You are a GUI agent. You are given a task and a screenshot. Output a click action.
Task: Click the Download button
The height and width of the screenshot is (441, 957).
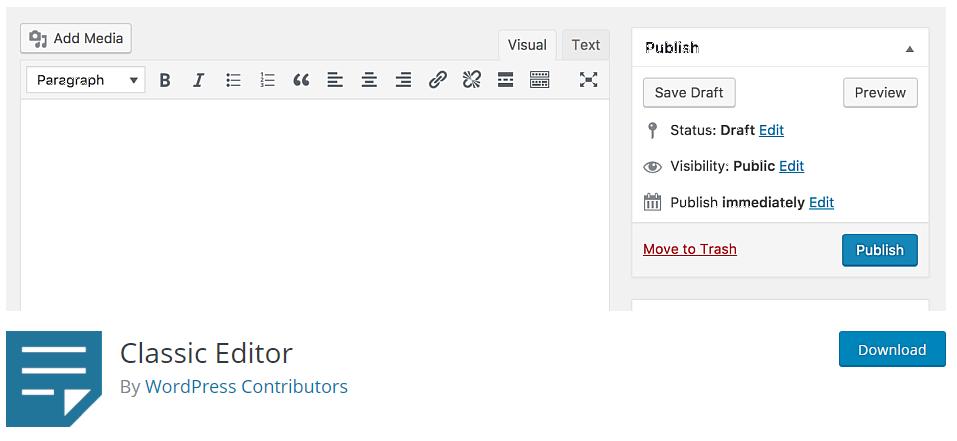pos(892,350)
